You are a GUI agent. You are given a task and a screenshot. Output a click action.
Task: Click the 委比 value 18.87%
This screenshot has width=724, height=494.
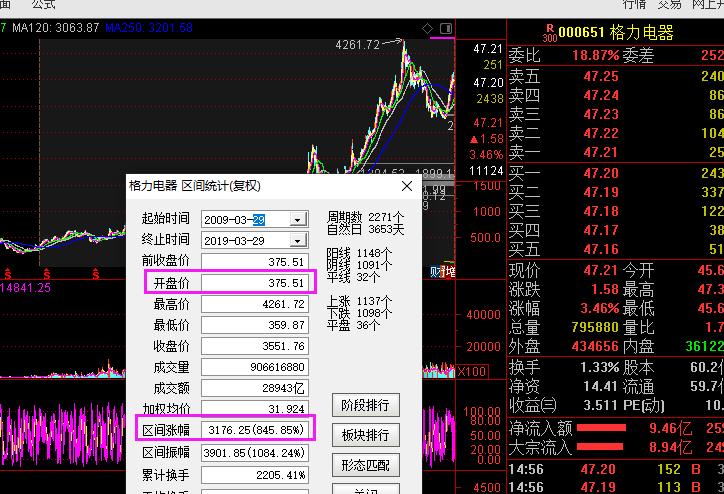(x=595, y=56)
